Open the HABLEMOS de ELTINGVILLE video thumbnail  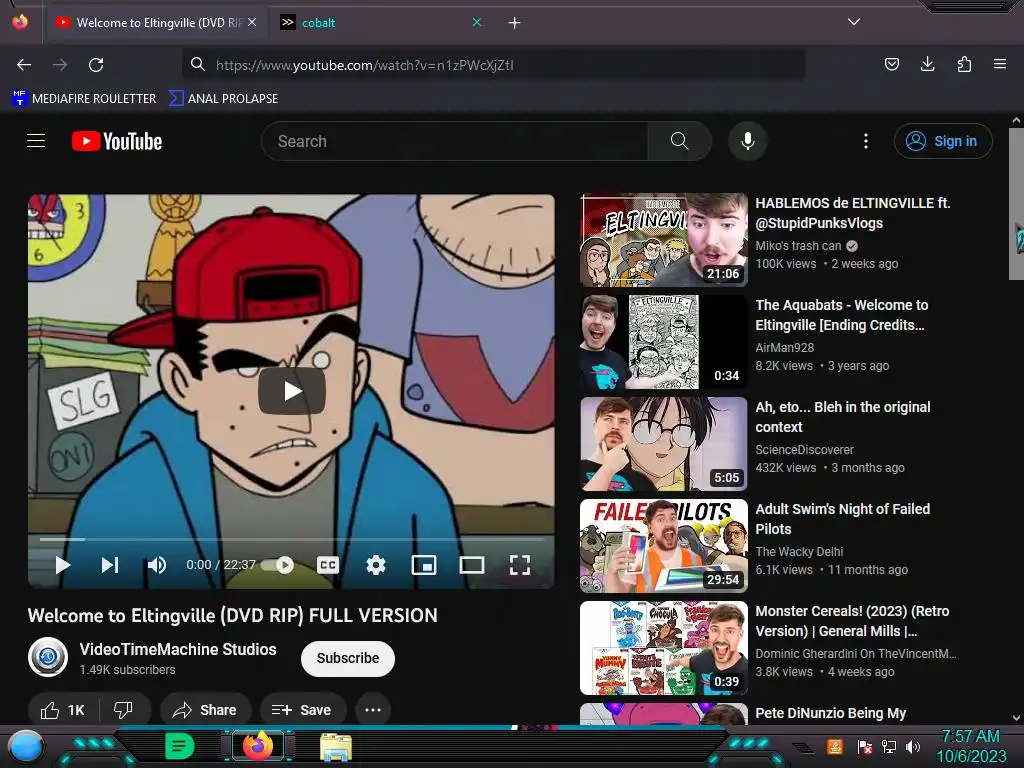pyautogui.click(x=664, y=240)
